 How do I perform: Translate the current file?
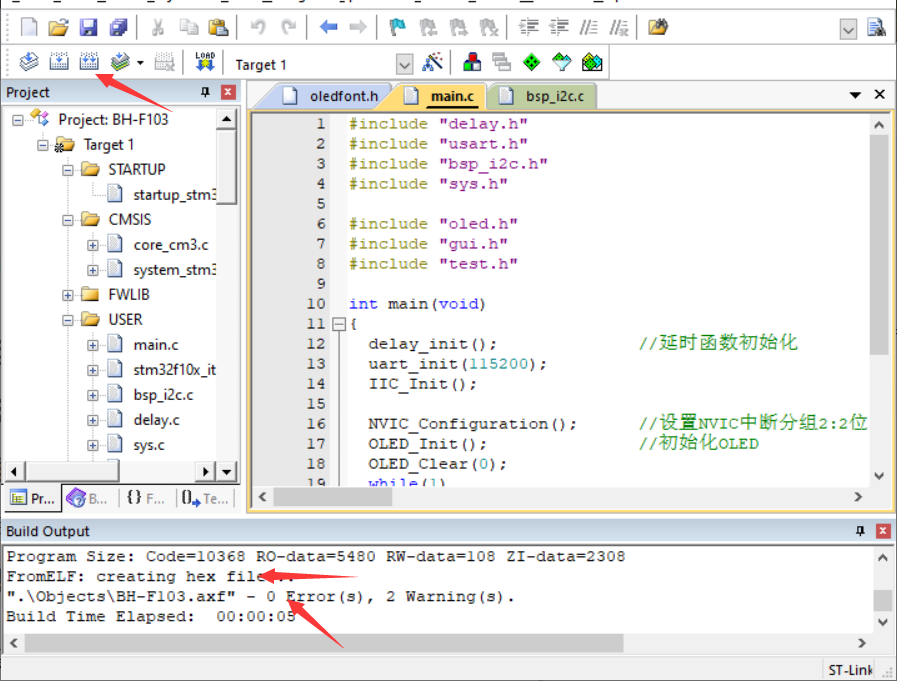coord(29,61)
